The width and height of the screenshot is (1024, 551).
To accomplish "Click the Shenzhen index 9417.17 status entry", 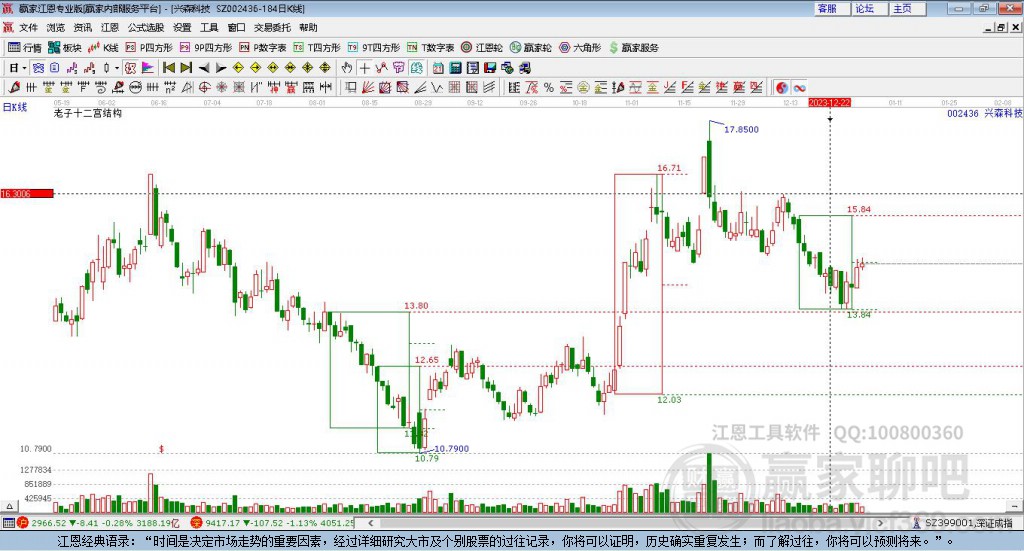I will [x=273, y=523].
